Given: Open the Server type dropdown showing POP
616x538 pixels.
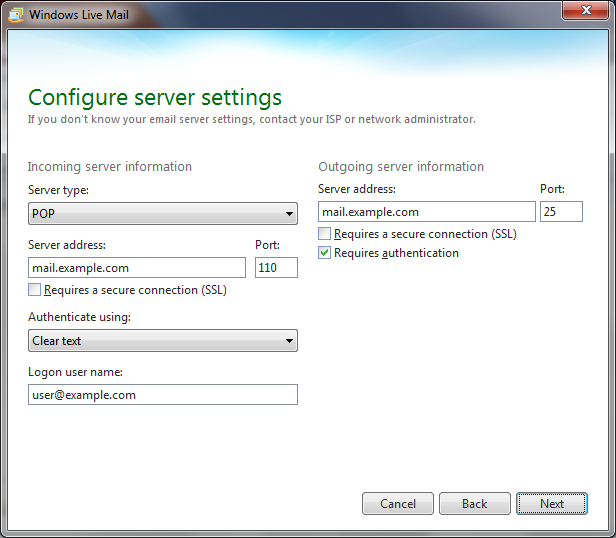Looking at the screenshot, I should click(163, 213).
